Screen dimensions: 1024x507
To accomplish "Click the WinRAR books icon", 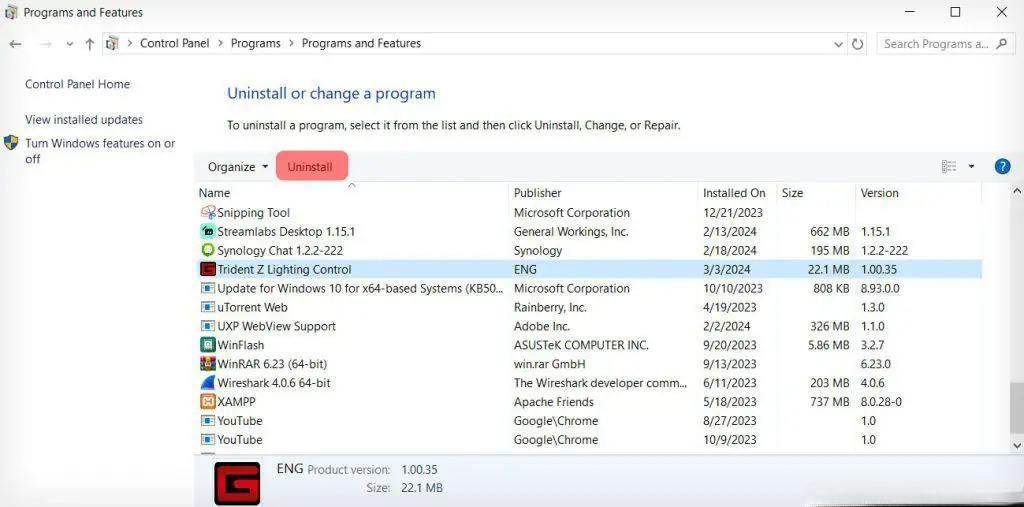I will [208, 364].
